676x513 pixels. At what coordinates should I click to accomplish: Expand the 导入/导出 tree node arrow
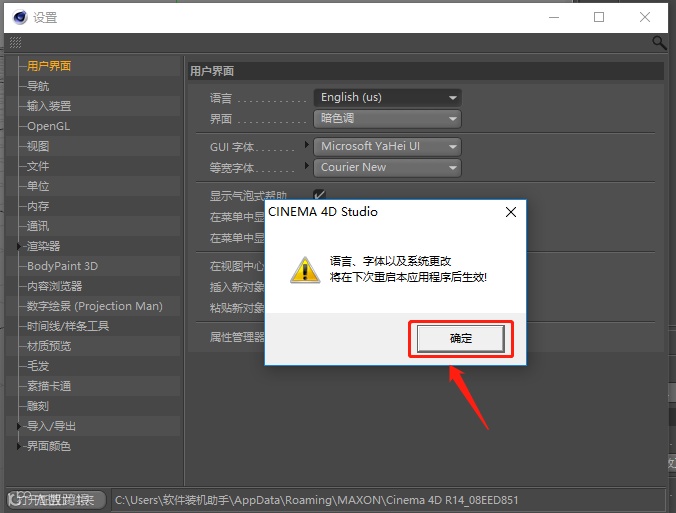tap(19, 426)
